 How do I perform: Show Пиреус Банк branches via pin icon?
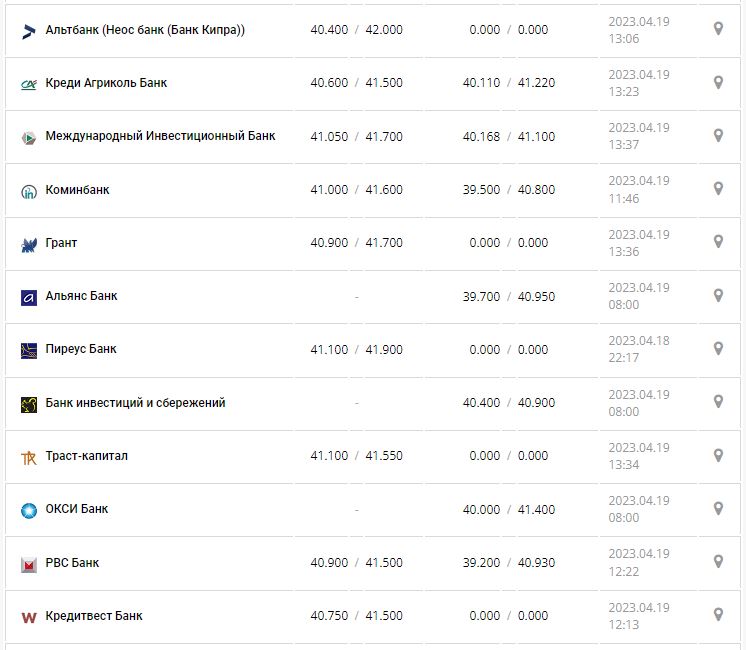(x=718, y=349)
